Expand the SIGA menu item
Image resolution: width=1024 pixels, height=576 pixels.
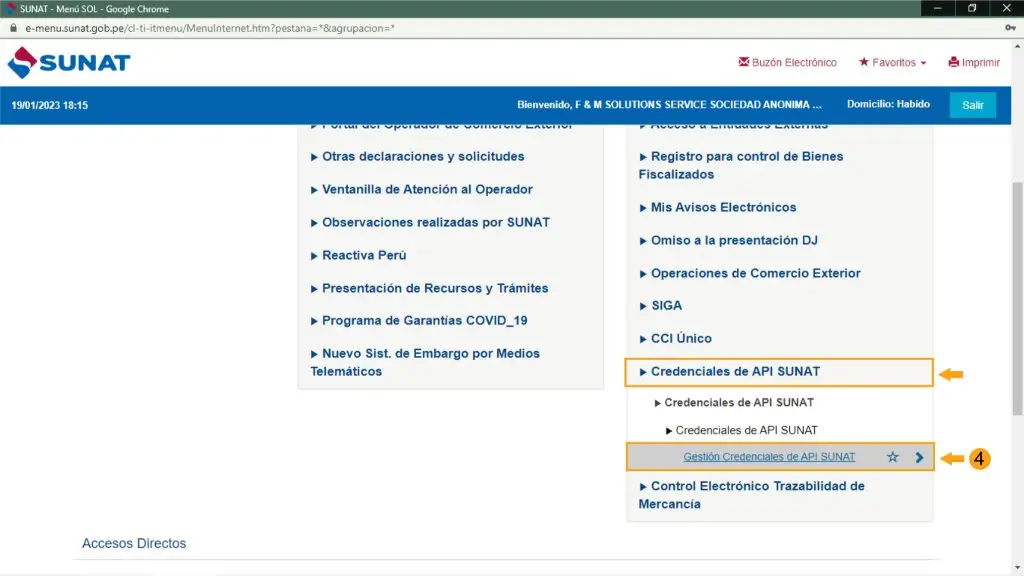660,306
